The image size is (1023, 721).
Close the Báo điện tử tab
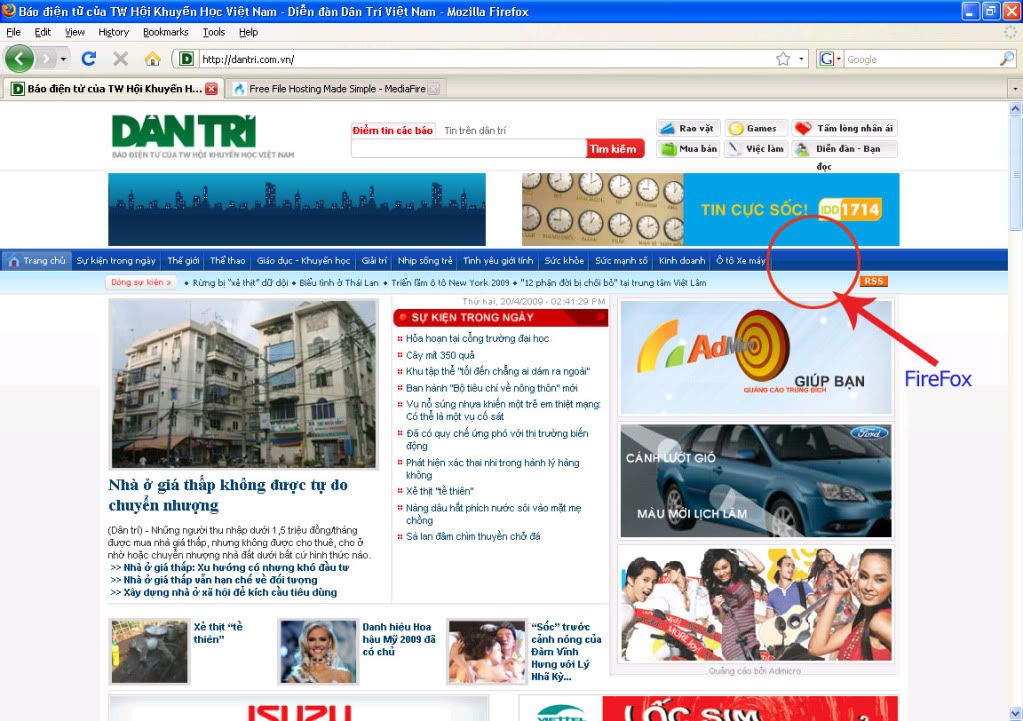click(x=211, y=89)
